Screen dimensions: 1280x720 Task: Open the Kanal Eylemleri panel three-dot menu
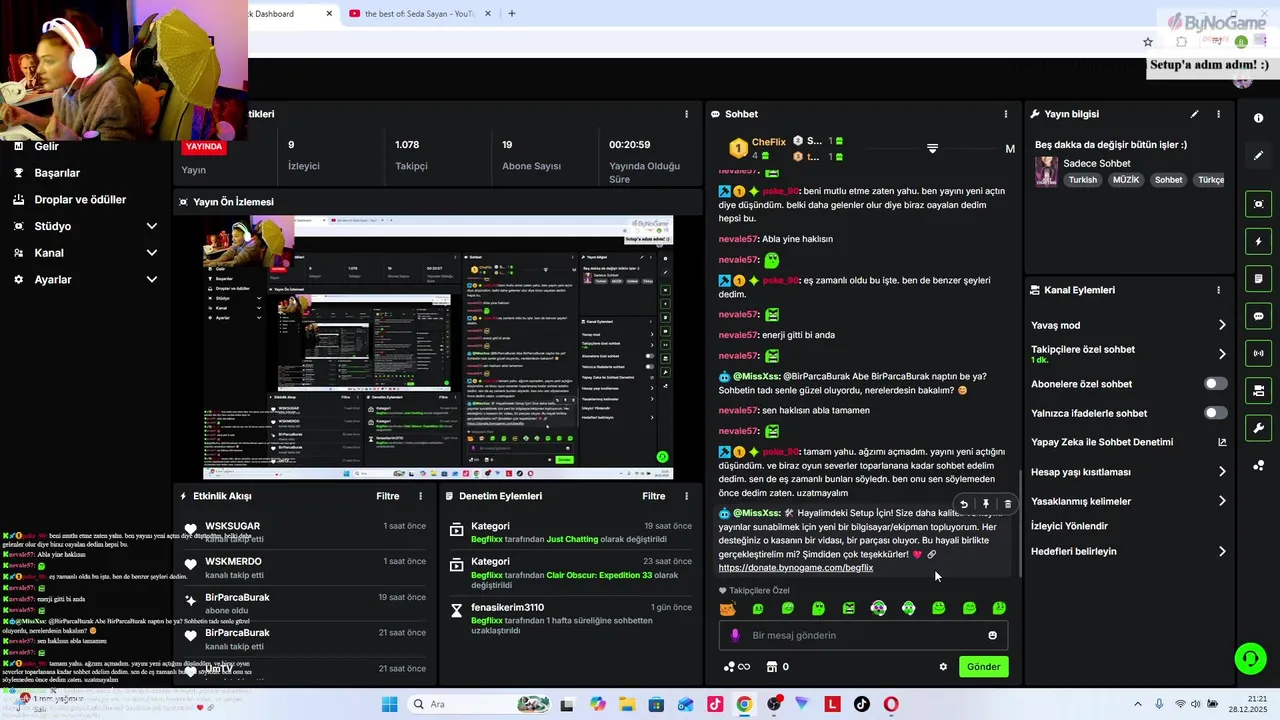1218,290
